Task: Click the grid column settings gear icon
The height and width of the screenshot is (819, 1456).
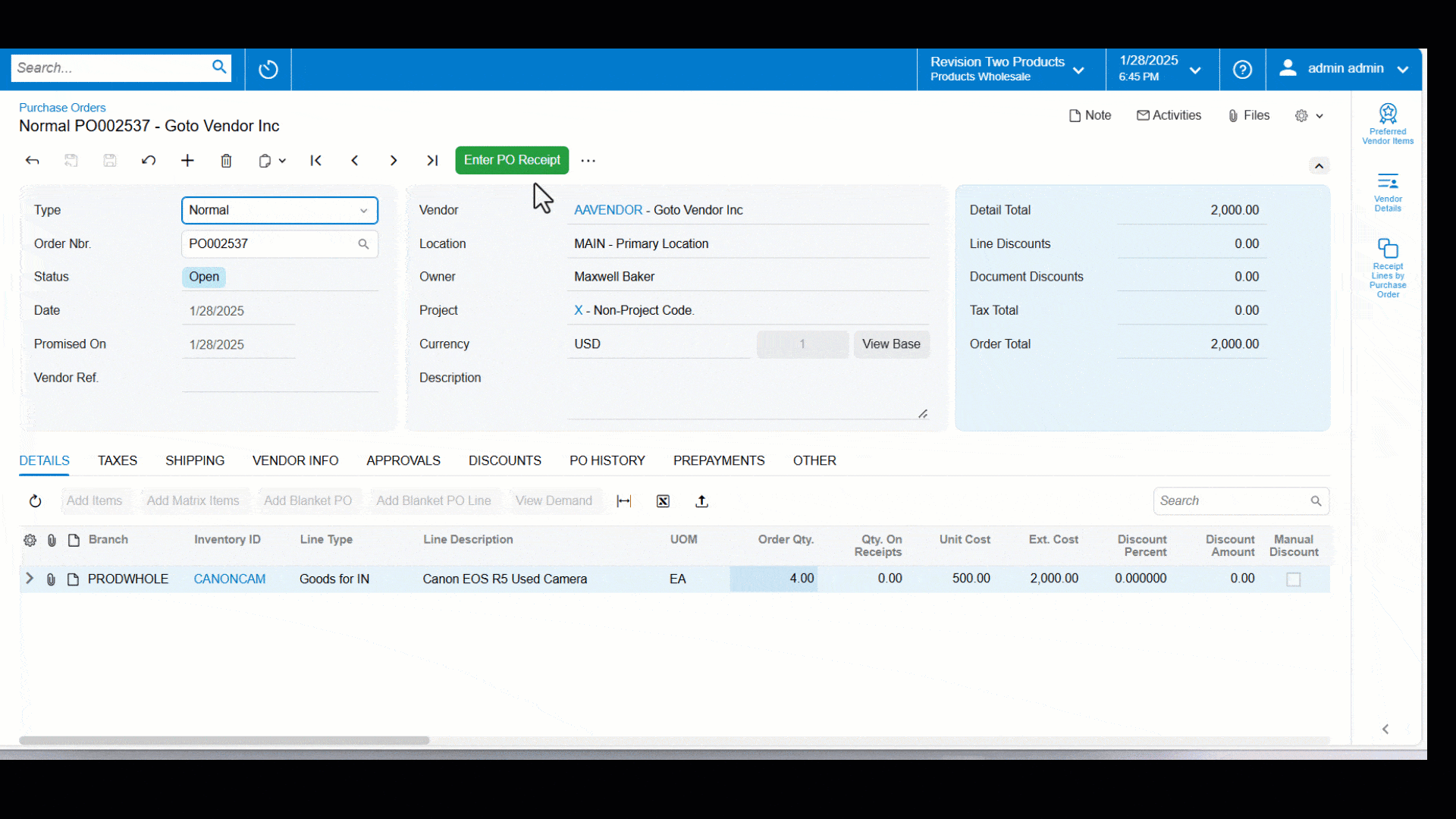Action: pos(30,540)
